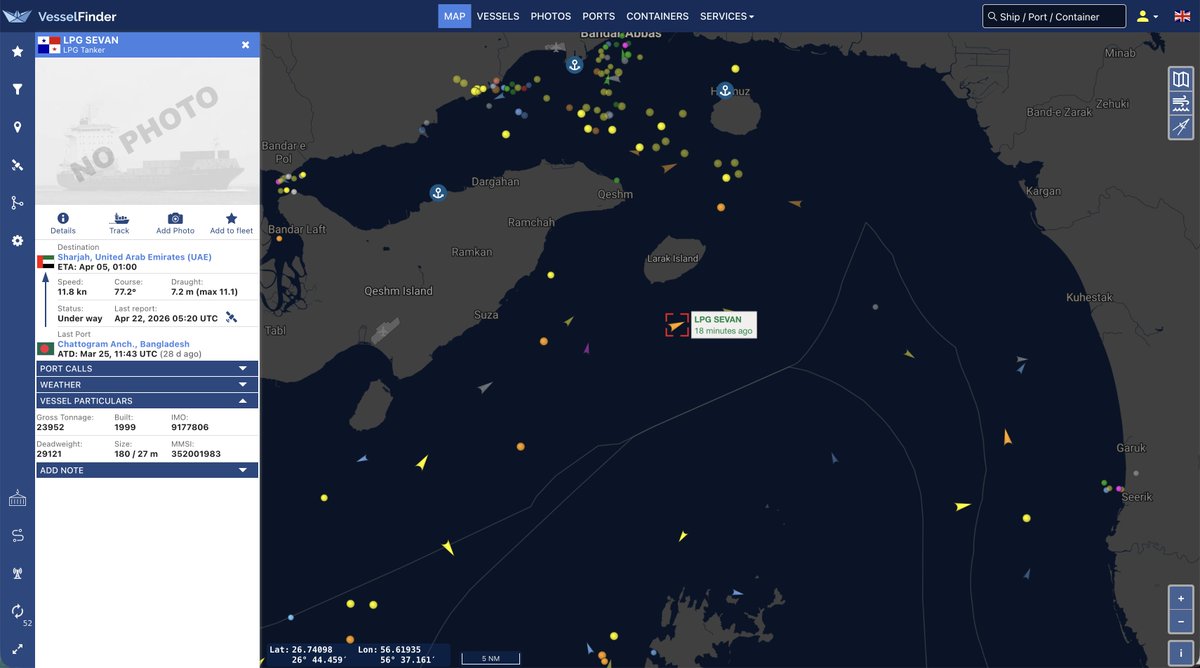Image resolution: width=1200 pixels, height=668 pixels.
Task: Open favorites star in left sidebar
Action: pyautogui.click(x=17, y=51)
